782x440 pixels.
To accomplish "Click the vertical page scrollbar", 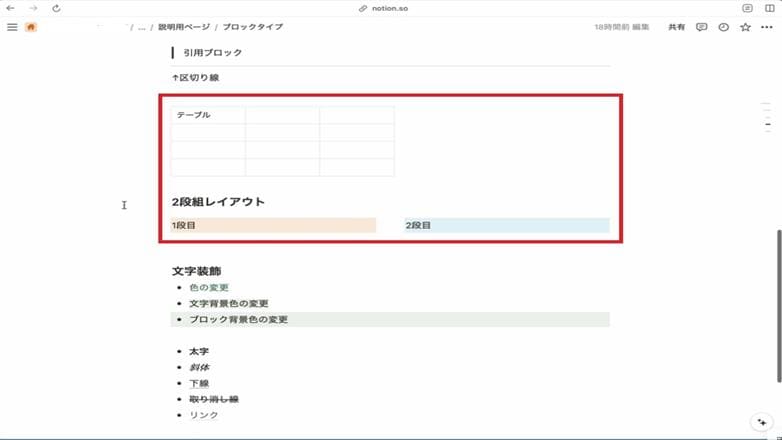I will [x=779, y=306].
